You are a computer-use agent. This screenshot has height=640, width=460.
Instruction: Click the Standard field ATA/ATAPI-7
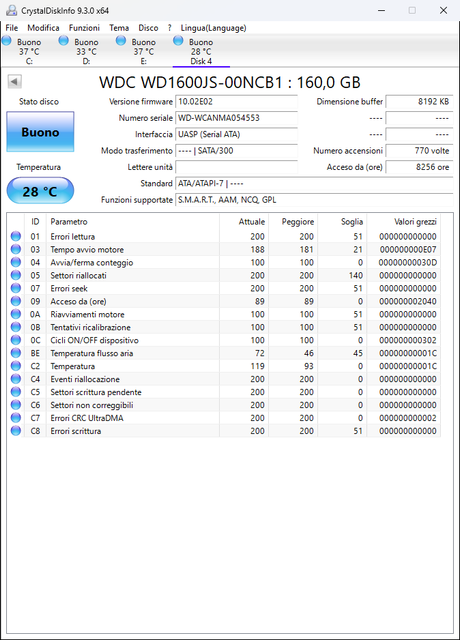[x=314, y=183]
